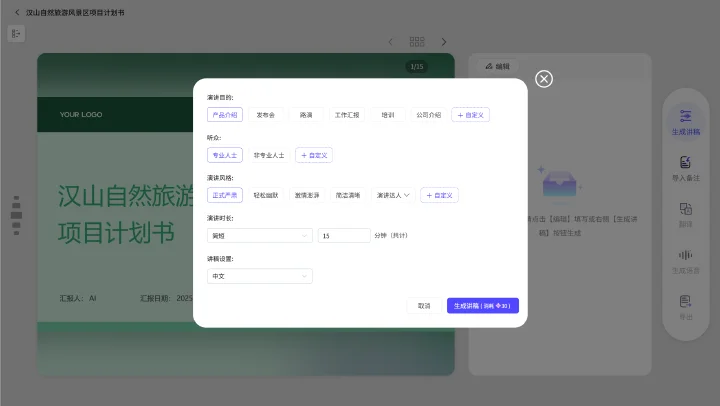Click the slide title 汉山自然旅游

[x=125, y=196]
